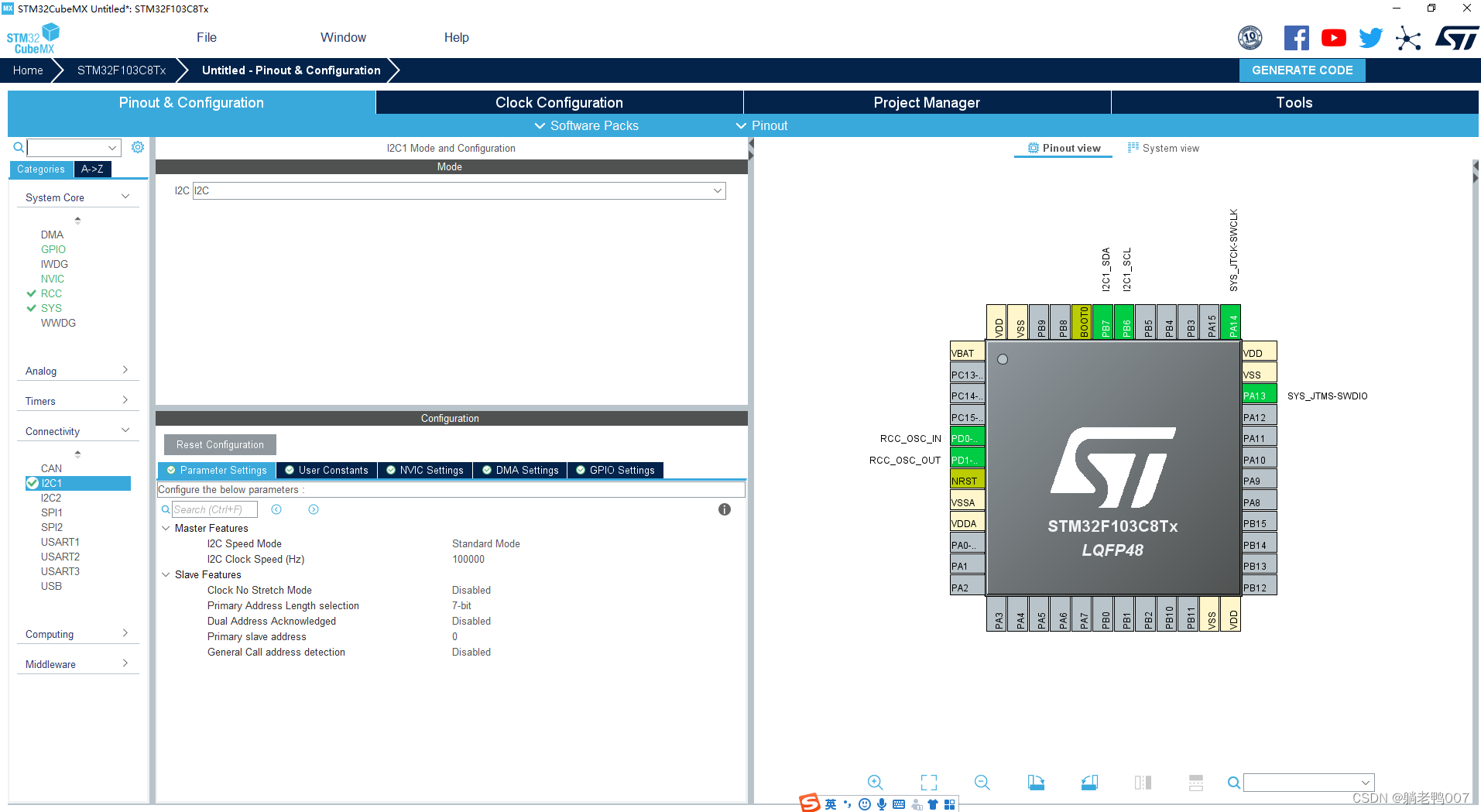Go to Home breadcrumb

[x=28, y=70]
